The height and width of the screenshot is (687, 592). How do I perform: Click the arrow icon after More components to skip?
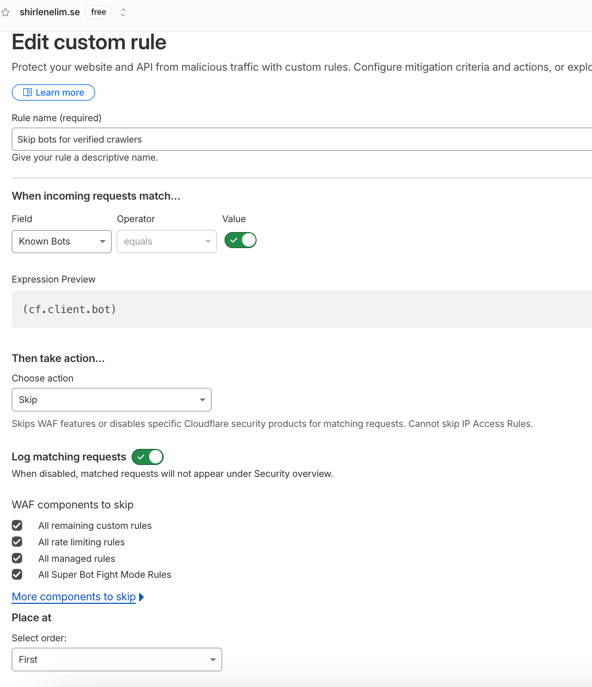[x=141, y=597]
